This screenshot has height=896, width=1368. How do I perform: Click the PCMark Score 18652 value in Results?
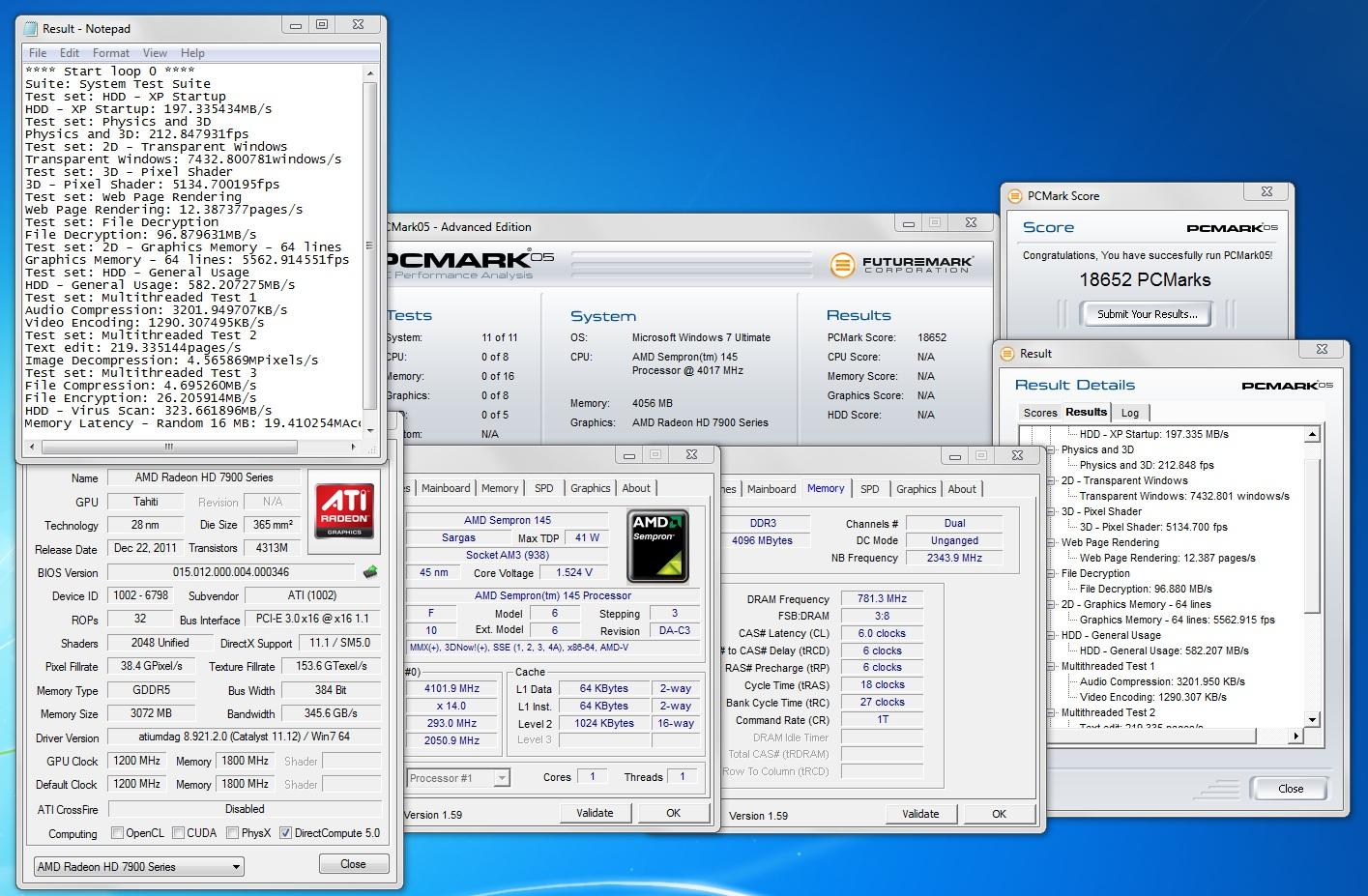coord(932,337)
